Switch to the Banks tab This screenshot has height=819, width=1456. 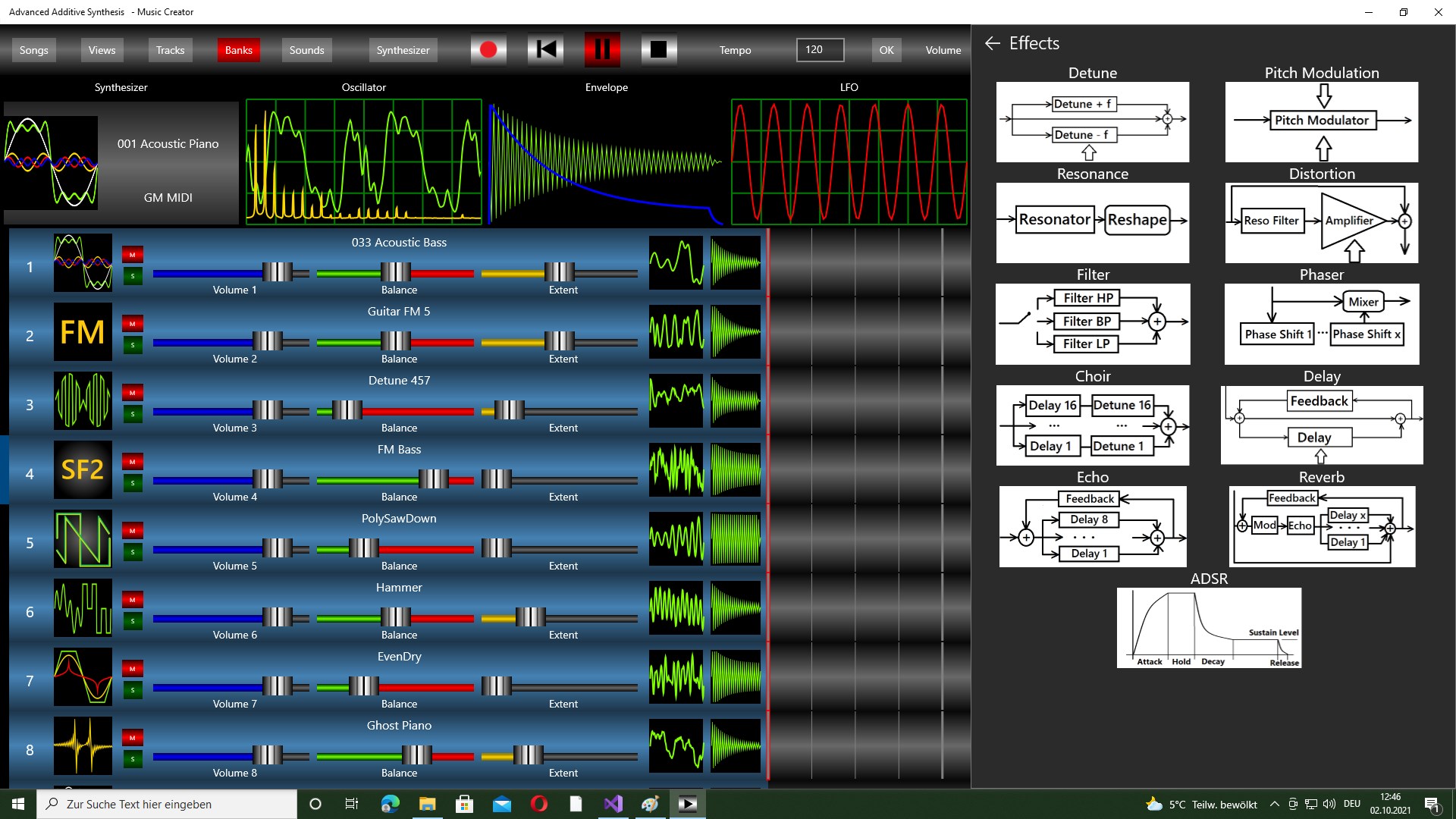238,50
